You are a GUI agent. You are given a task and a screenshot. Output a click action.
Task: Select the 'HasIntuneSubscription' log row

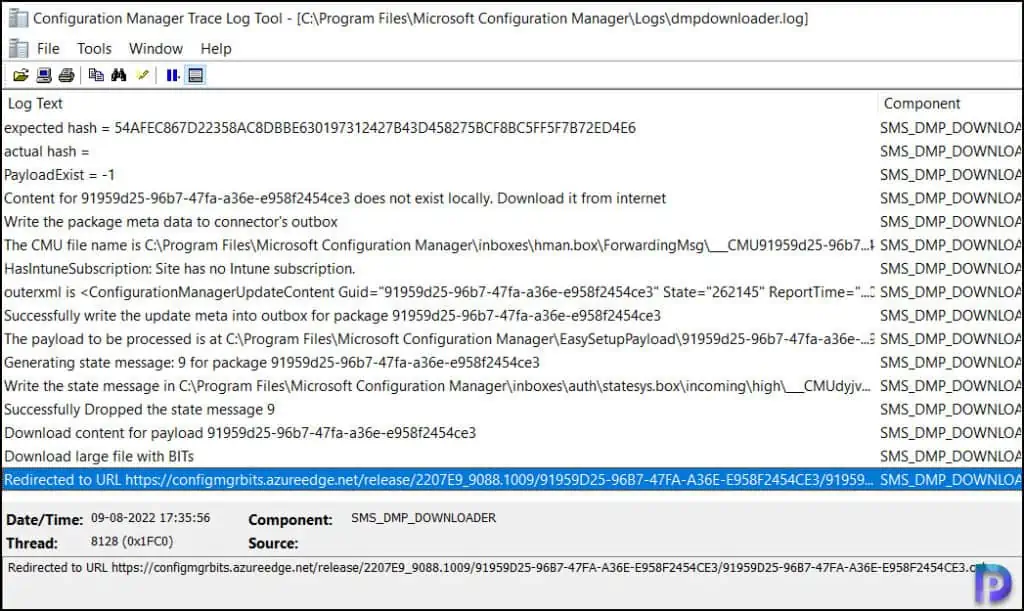[512, 269]
